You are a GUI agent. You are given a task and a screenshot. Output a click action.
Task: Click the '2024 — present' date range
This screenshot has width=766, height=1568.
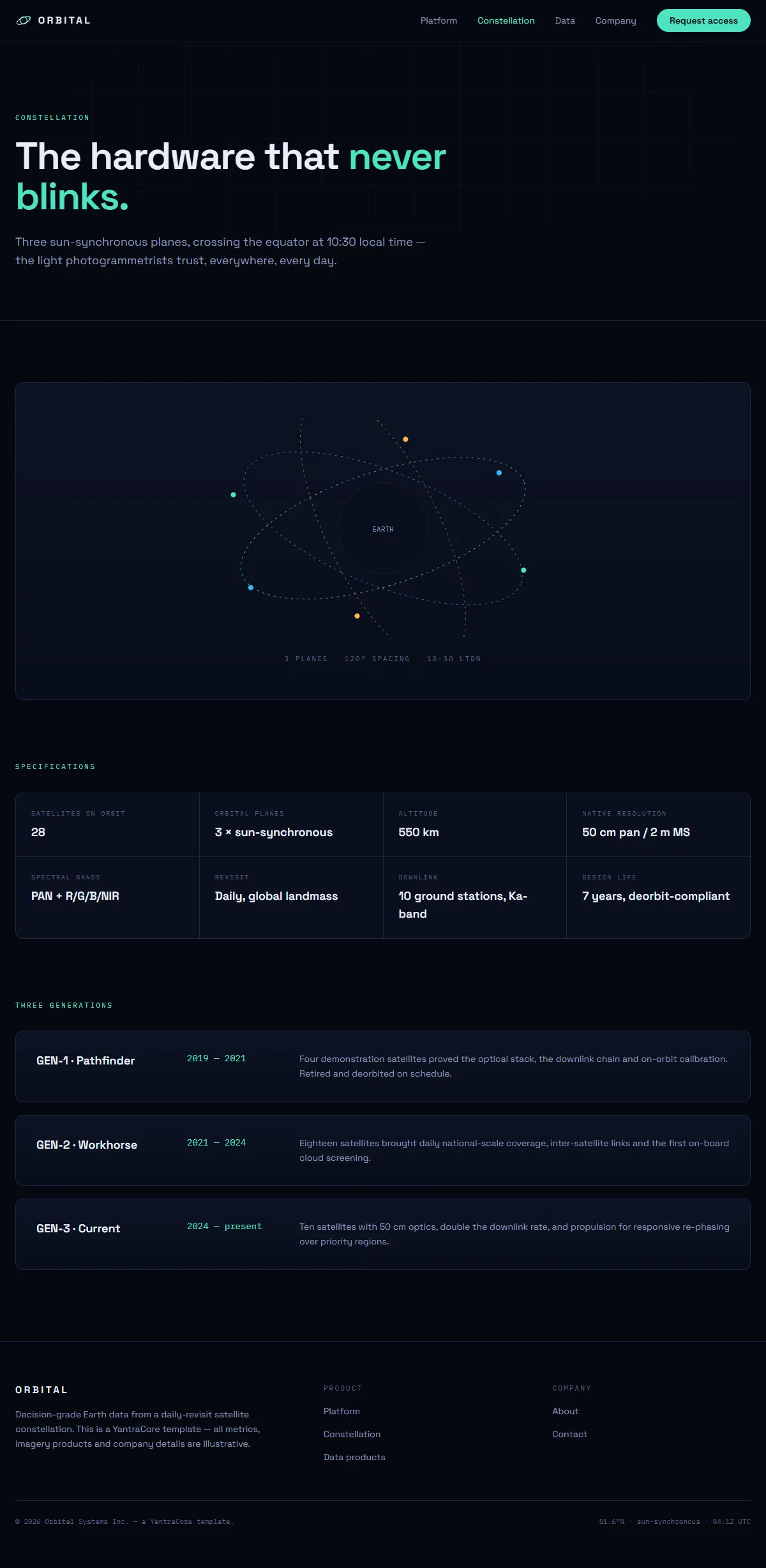tap(225, 1226)
